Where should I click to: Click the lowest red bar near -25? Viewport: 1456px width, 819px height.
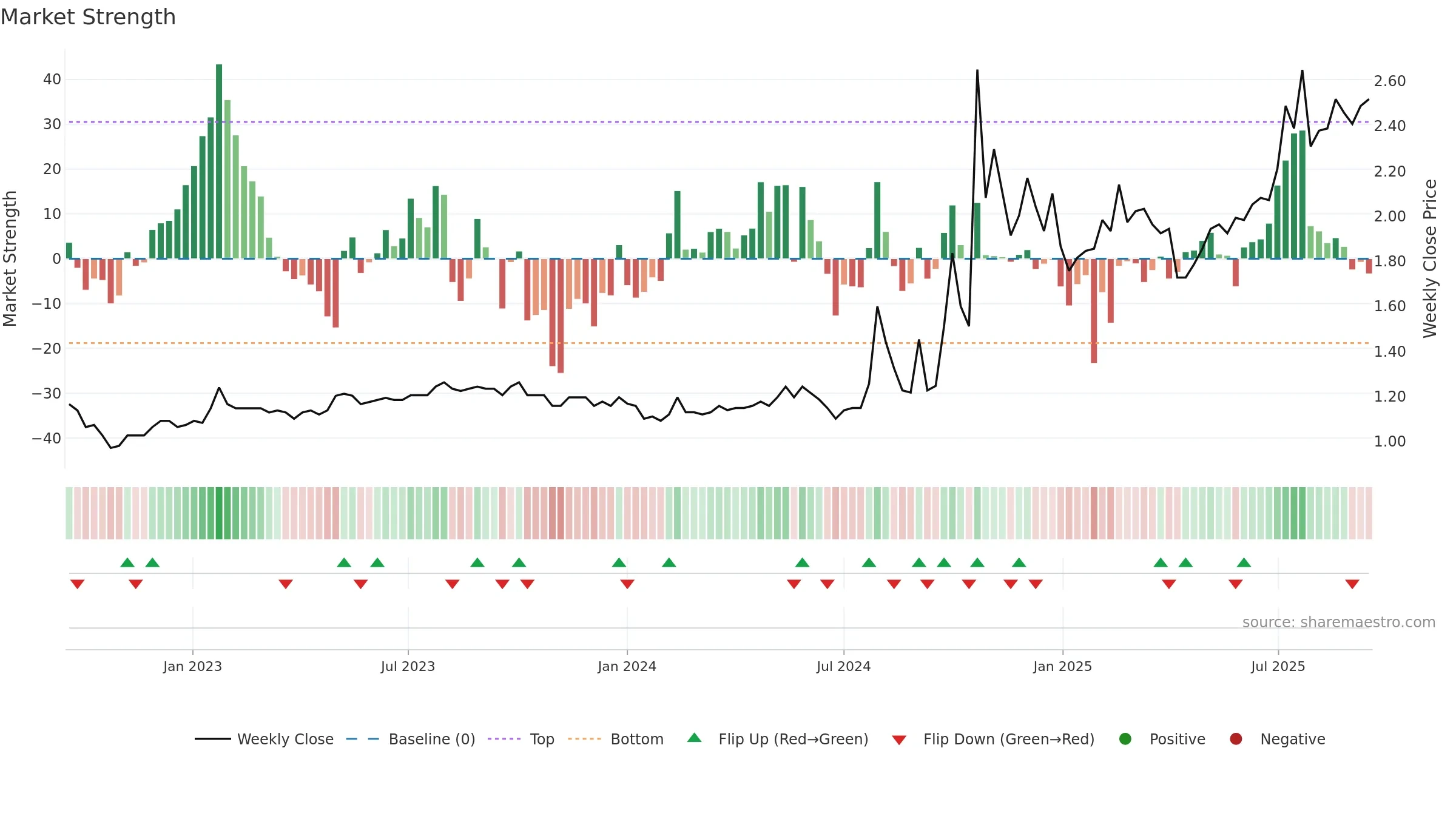coord(561,315)
